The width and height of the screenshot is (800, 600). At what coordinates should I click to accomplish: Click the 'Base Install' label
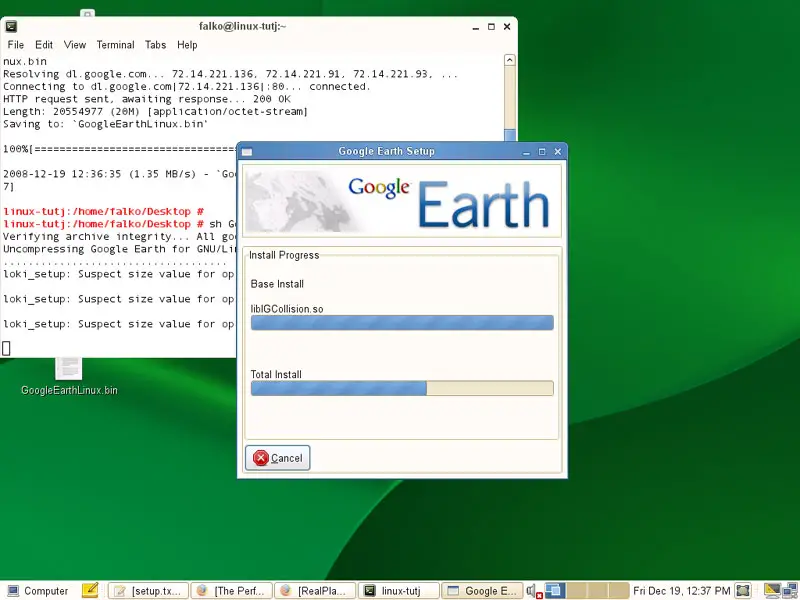click(277, 284)
